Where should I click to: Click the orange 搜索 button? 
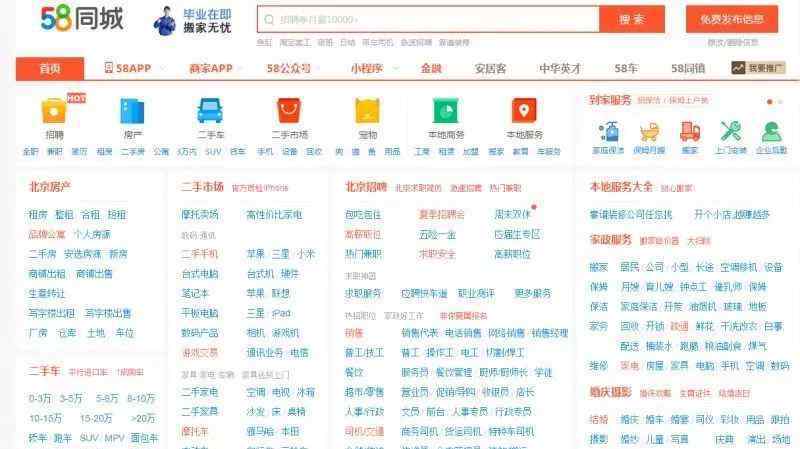click(632, 19)
